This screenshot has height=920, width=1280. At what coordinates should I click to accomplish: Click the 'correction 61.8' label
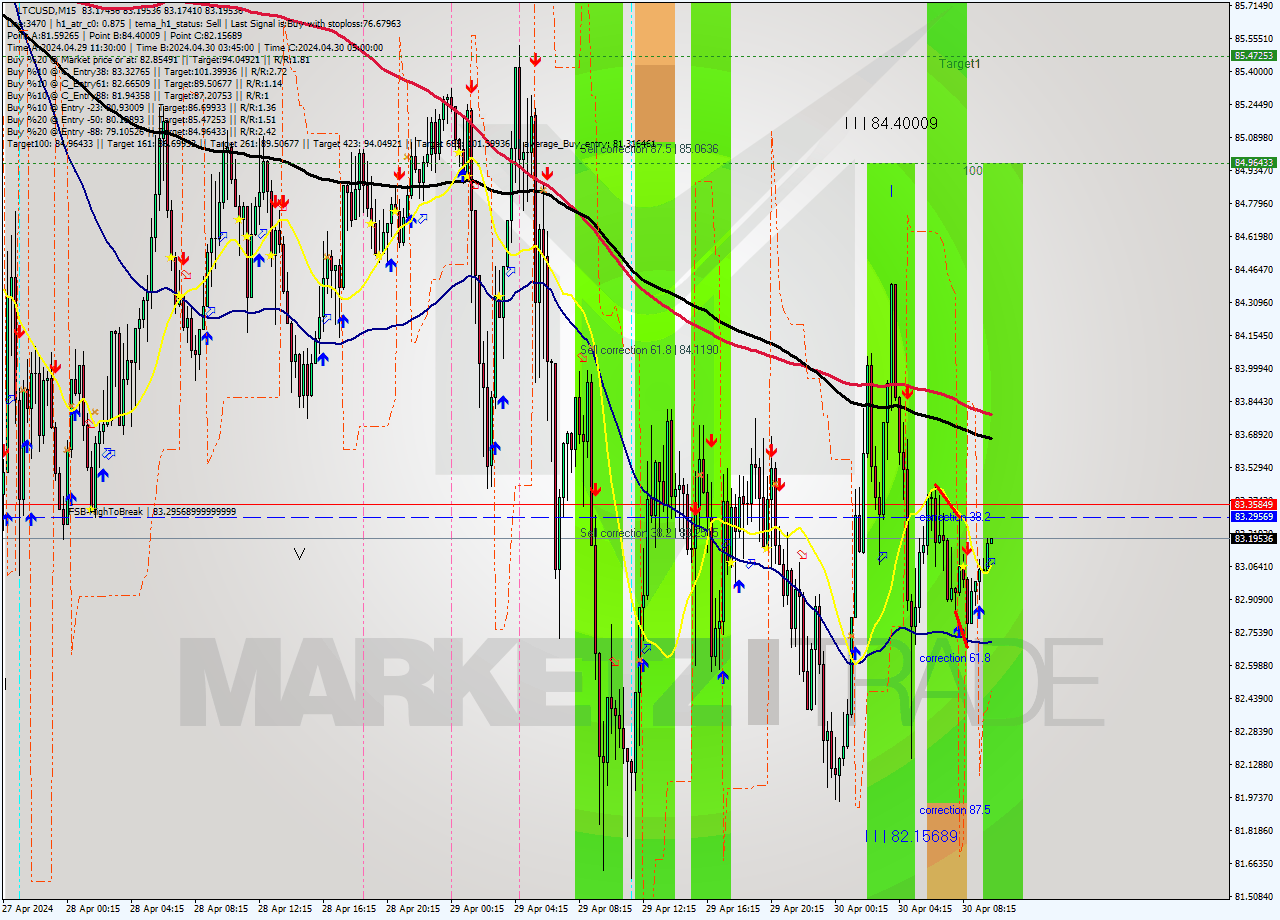[955, 658]
